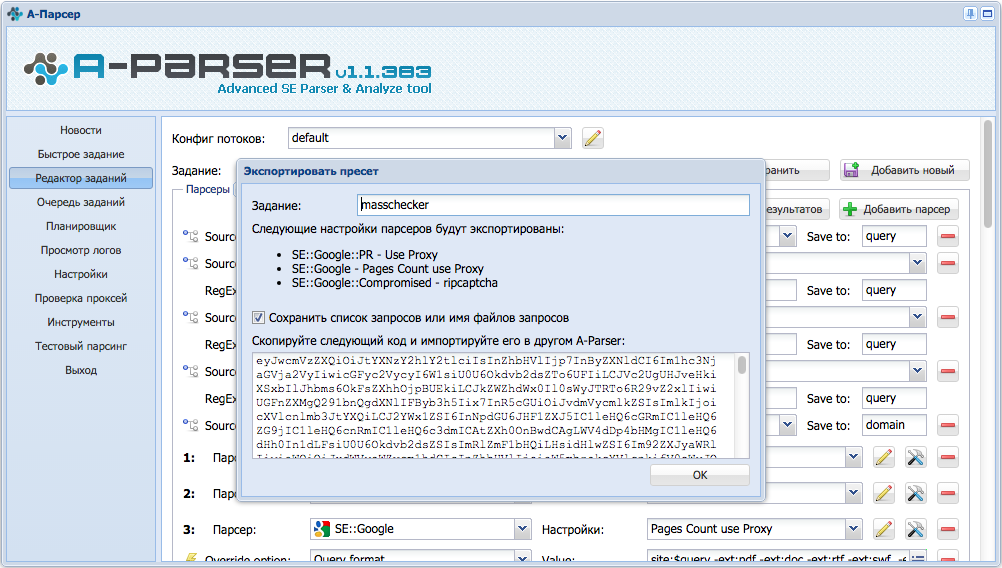This screenshot has width=1002, height=568.
Task: Click the Парсеры group label
Action: pyautogui.click(x=208, y=190)
